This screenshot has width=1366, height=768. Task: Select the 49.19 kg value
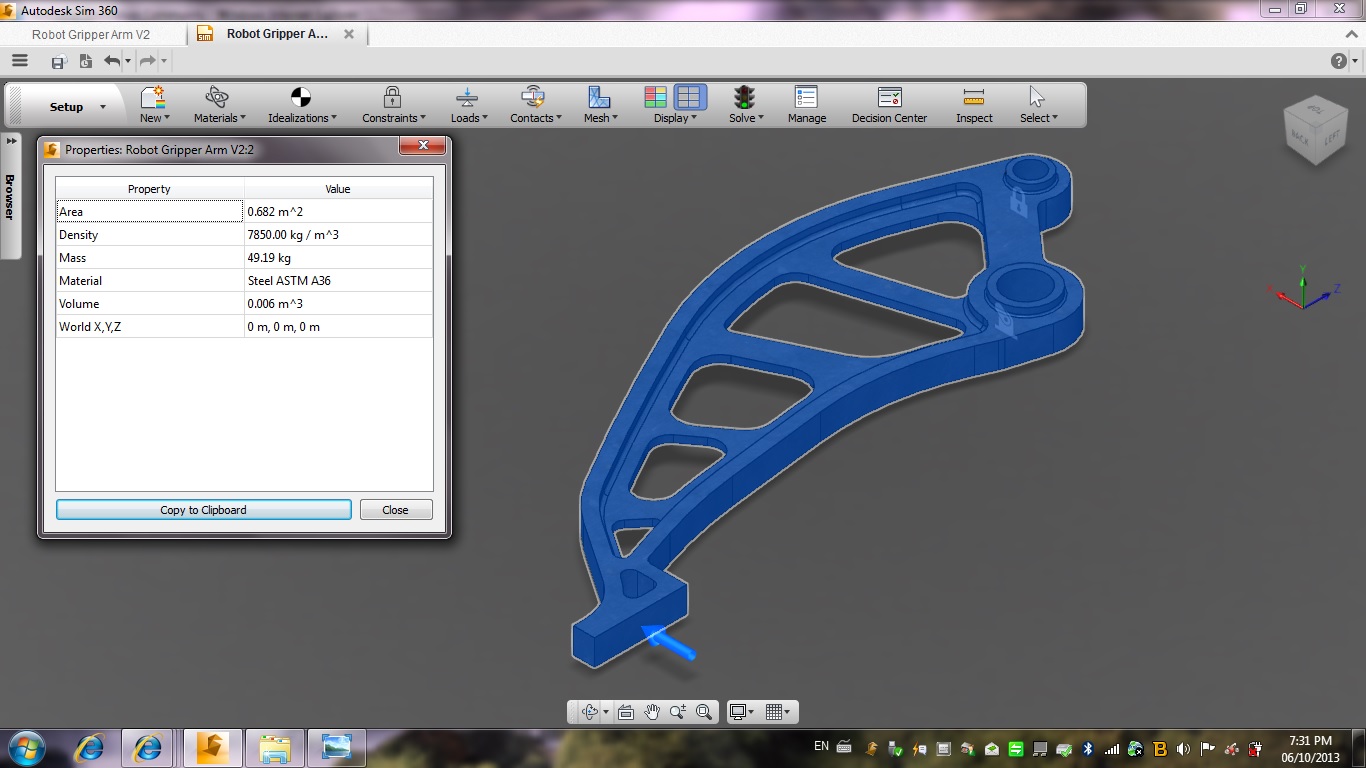[338, 258]
